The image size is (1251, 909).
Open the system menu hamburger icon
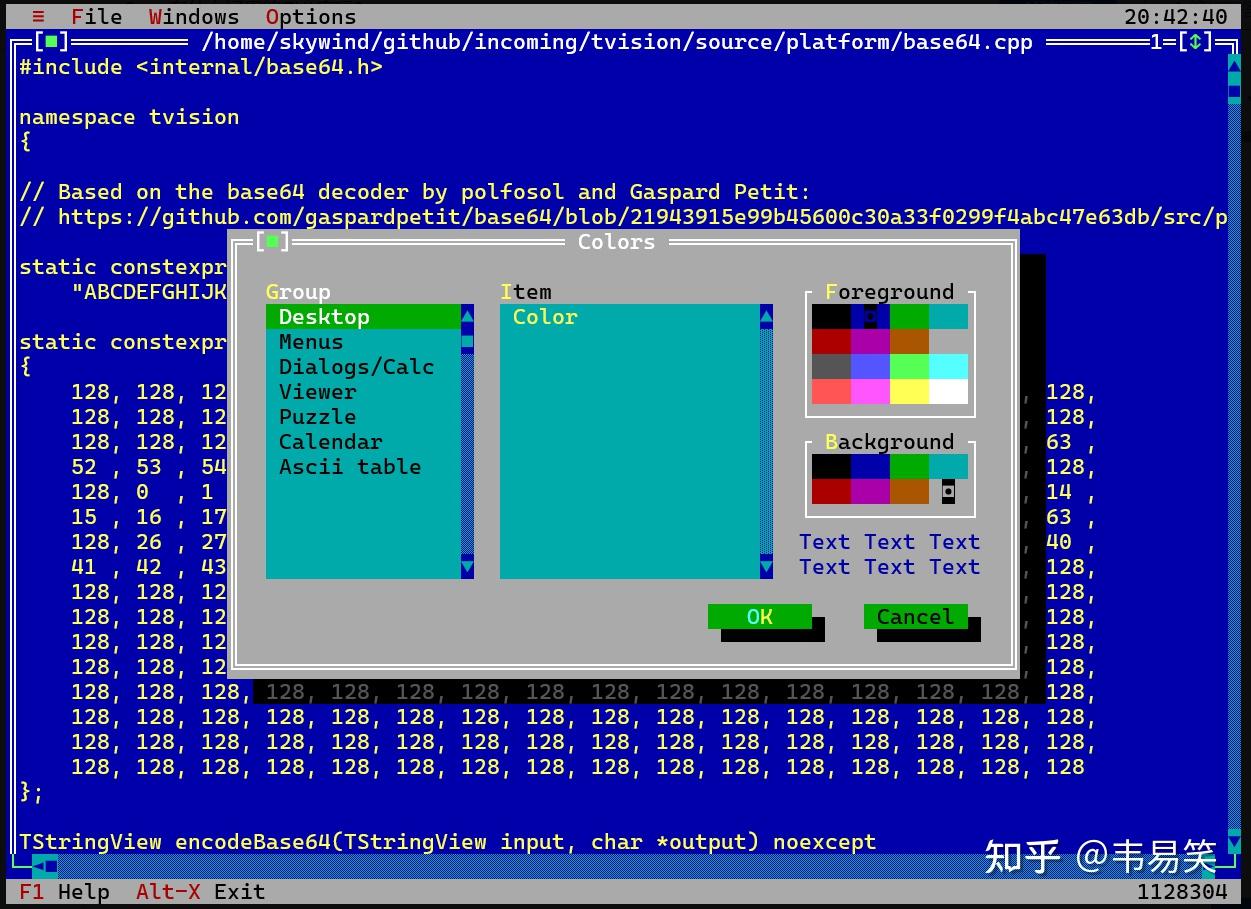click(x=38, y=17)
